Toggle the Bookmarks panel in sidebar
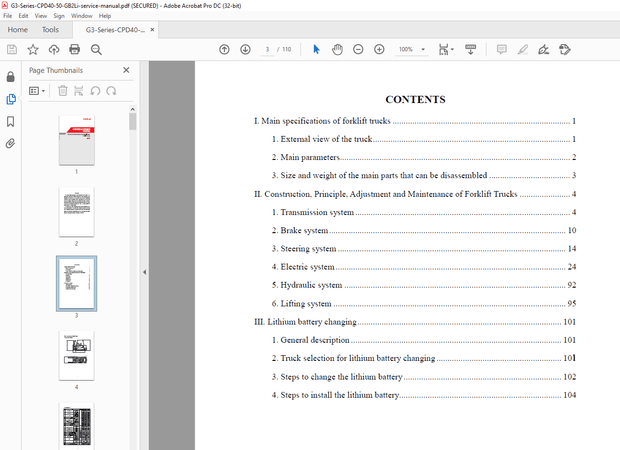The height and width of the screenshot is (450, 620). point(11,121)
